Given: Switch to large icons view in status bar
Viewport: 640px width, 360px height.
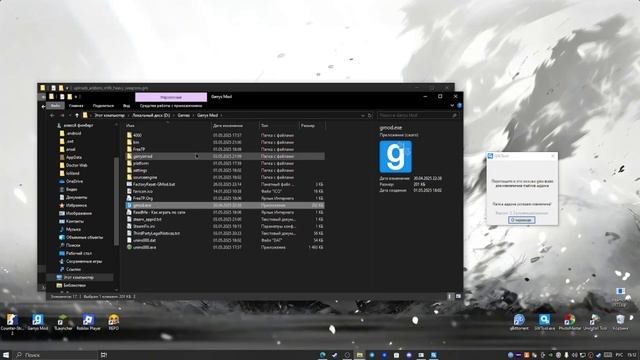Looking at the screenshot, I should tap(458, 296).
